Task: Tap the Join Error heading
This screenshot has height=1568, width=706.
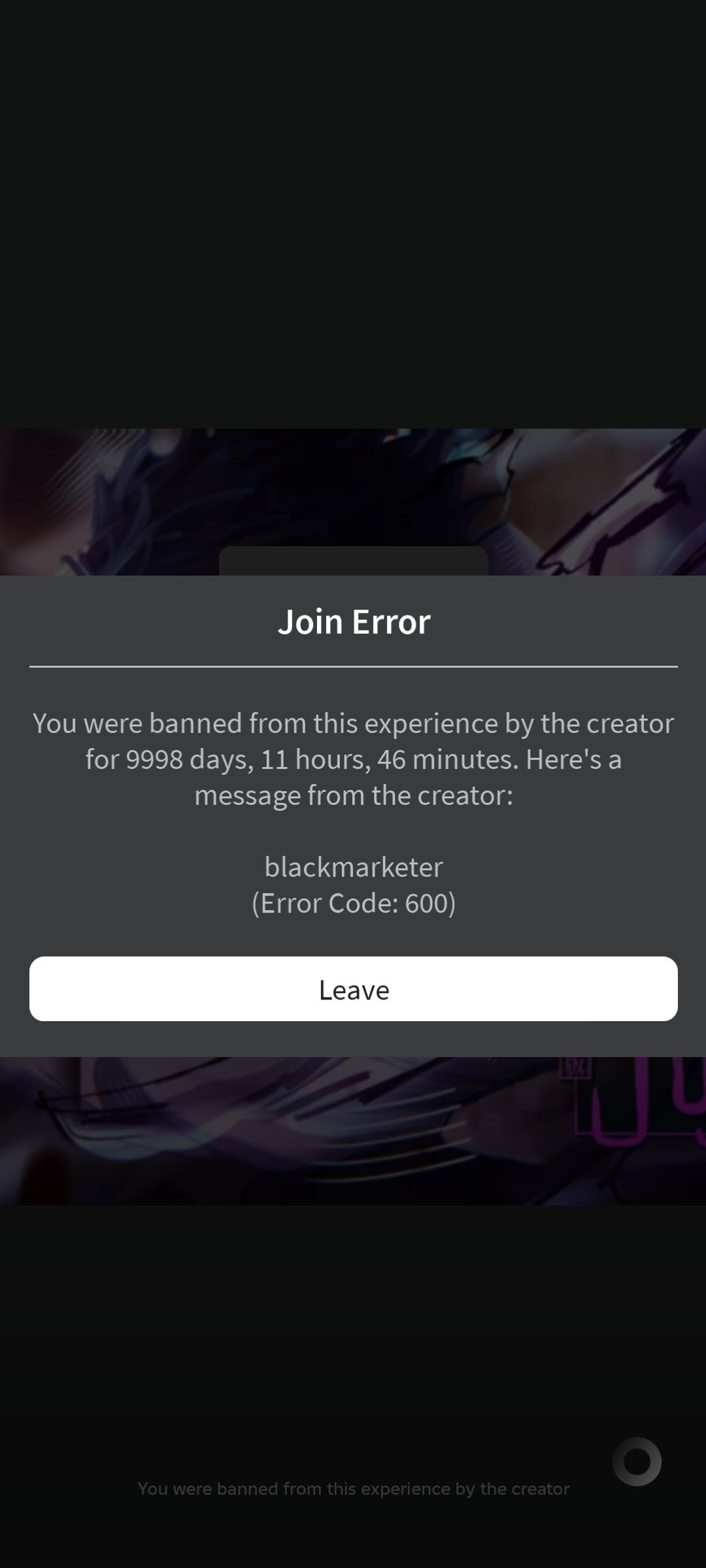Action: [x=354, y=621]
